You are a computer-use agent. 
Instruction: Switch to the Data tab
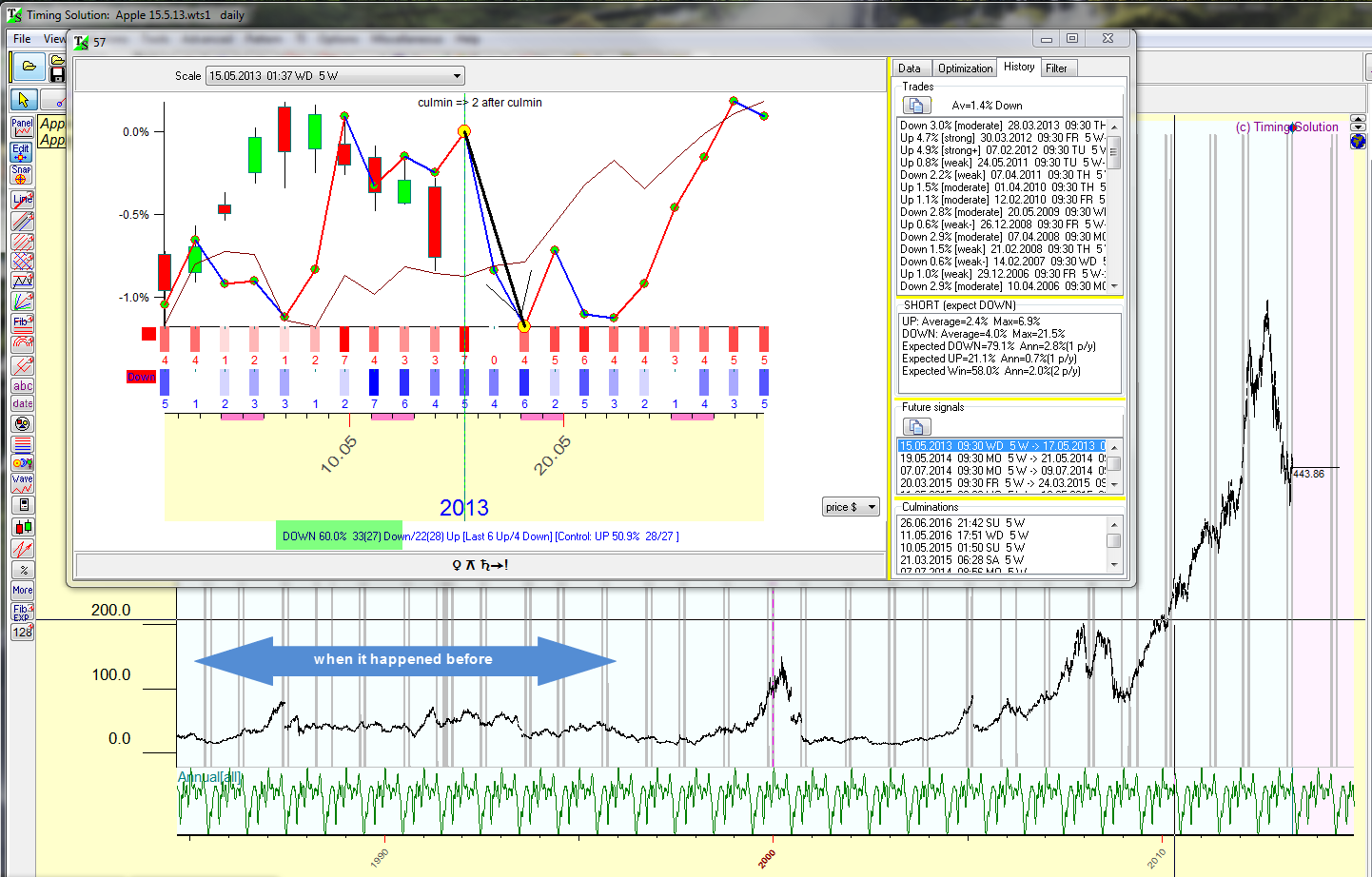coord(910,68)
